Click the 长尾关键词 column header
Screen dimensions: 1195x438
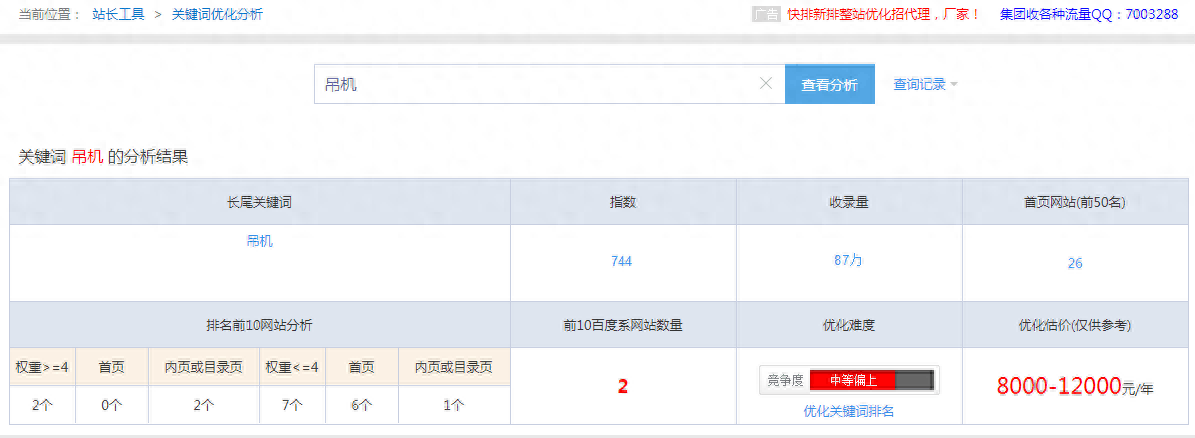[x=259, y=202]
